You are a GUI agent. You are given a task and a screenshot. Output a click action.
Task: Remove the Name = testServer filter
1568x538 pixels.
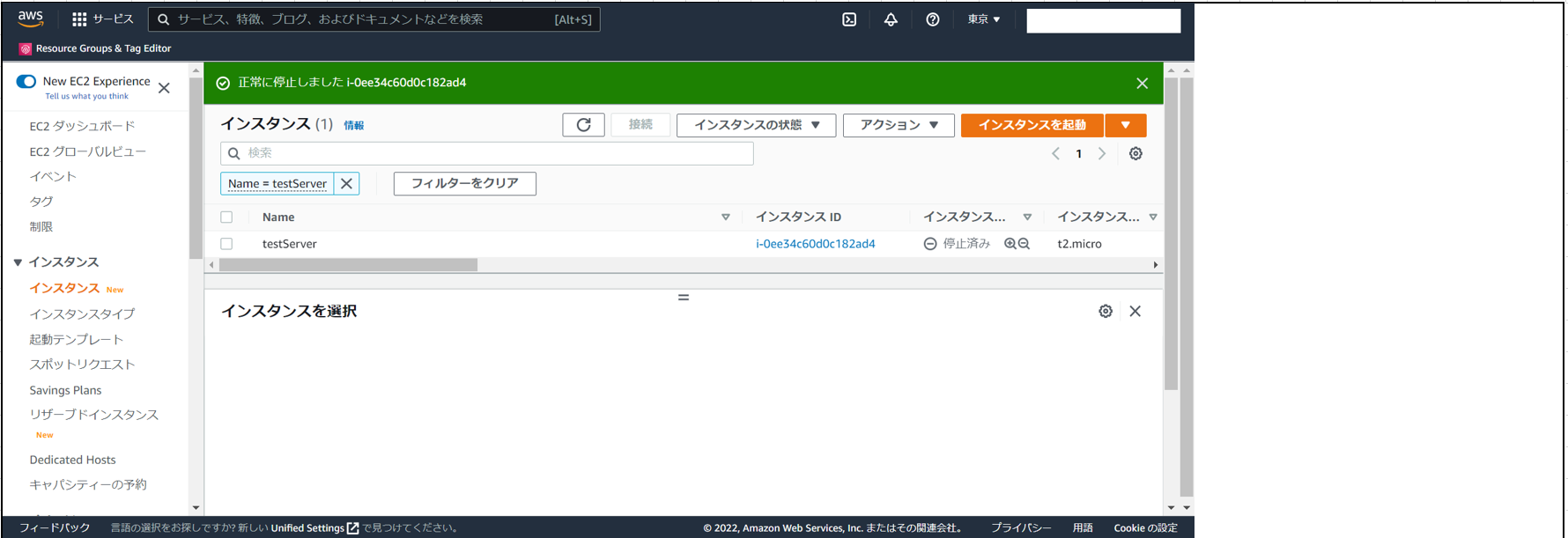pyautogui.click(x=346, y=183)
